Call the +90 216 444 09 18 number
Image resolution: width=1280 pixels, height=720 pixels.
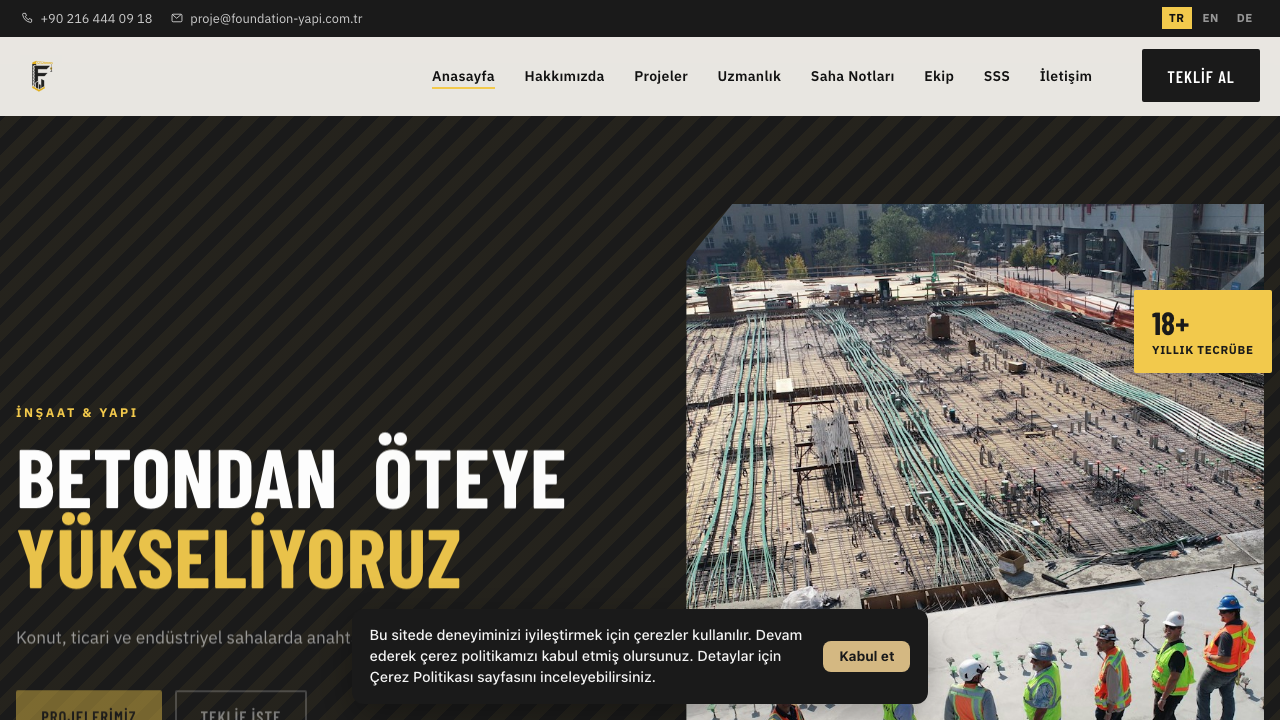(x=96, y=18)
